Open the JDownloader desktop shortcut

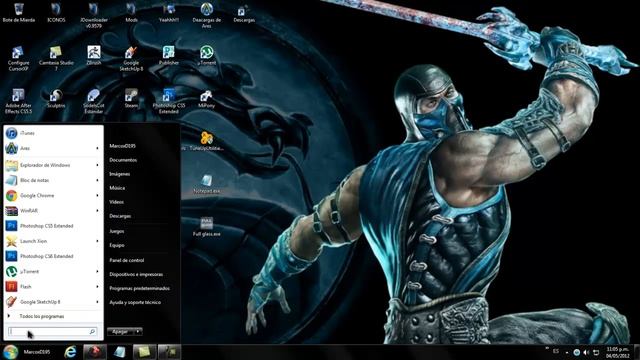click(x=93, y=16)
